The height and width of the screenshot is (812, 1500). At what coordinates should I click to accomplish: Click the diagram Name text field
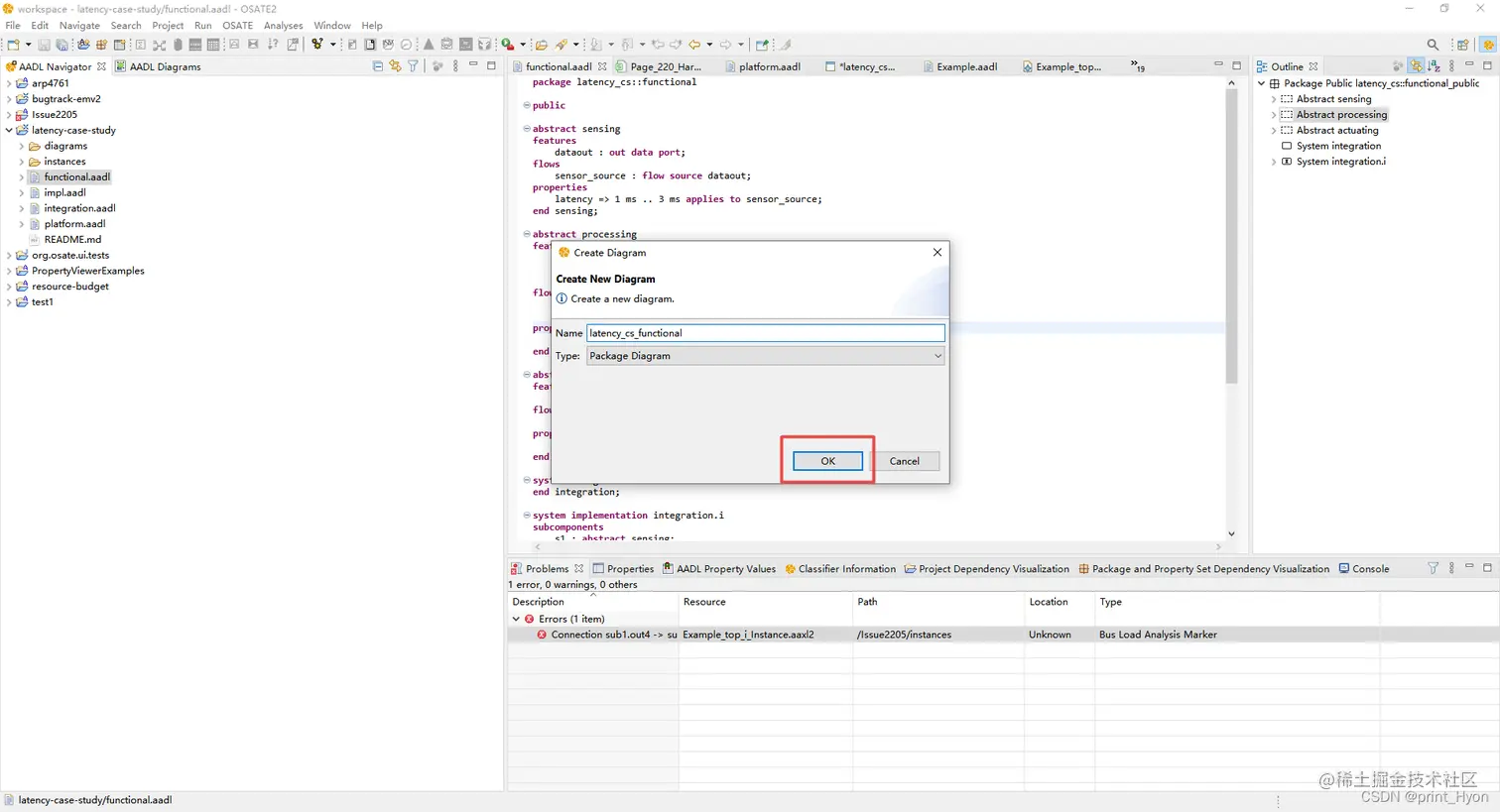(x=765, y=333)
